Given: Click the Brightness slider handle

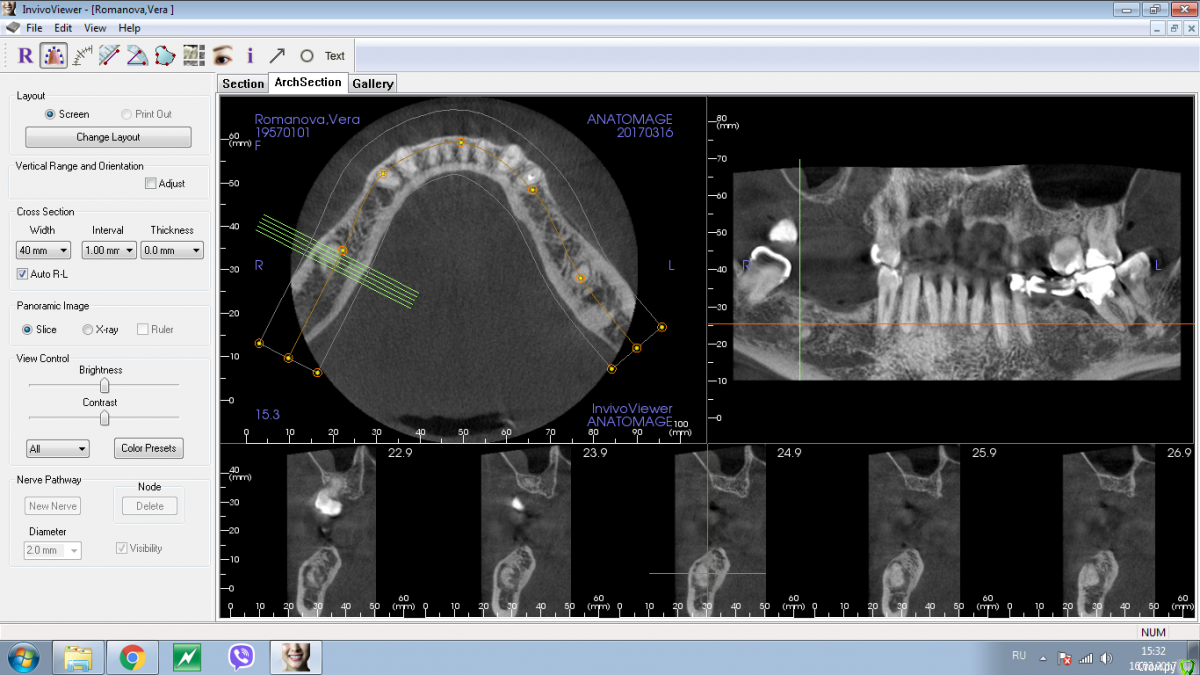Looking at the screenshot, I should point(104,385).
